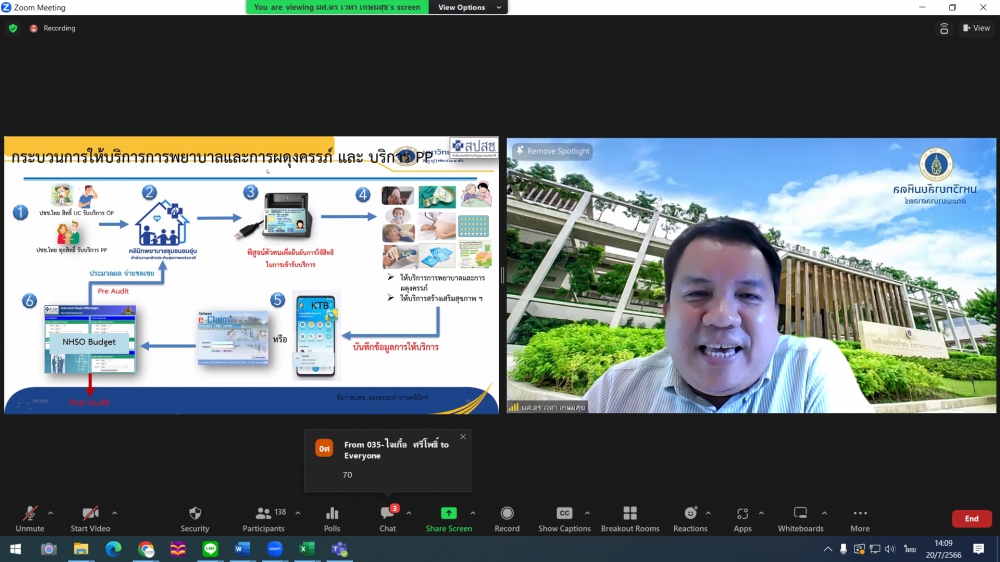Click the spotlighted speaker video tile
Viewport: 1000px width, 562px height.
coord(751,276)
